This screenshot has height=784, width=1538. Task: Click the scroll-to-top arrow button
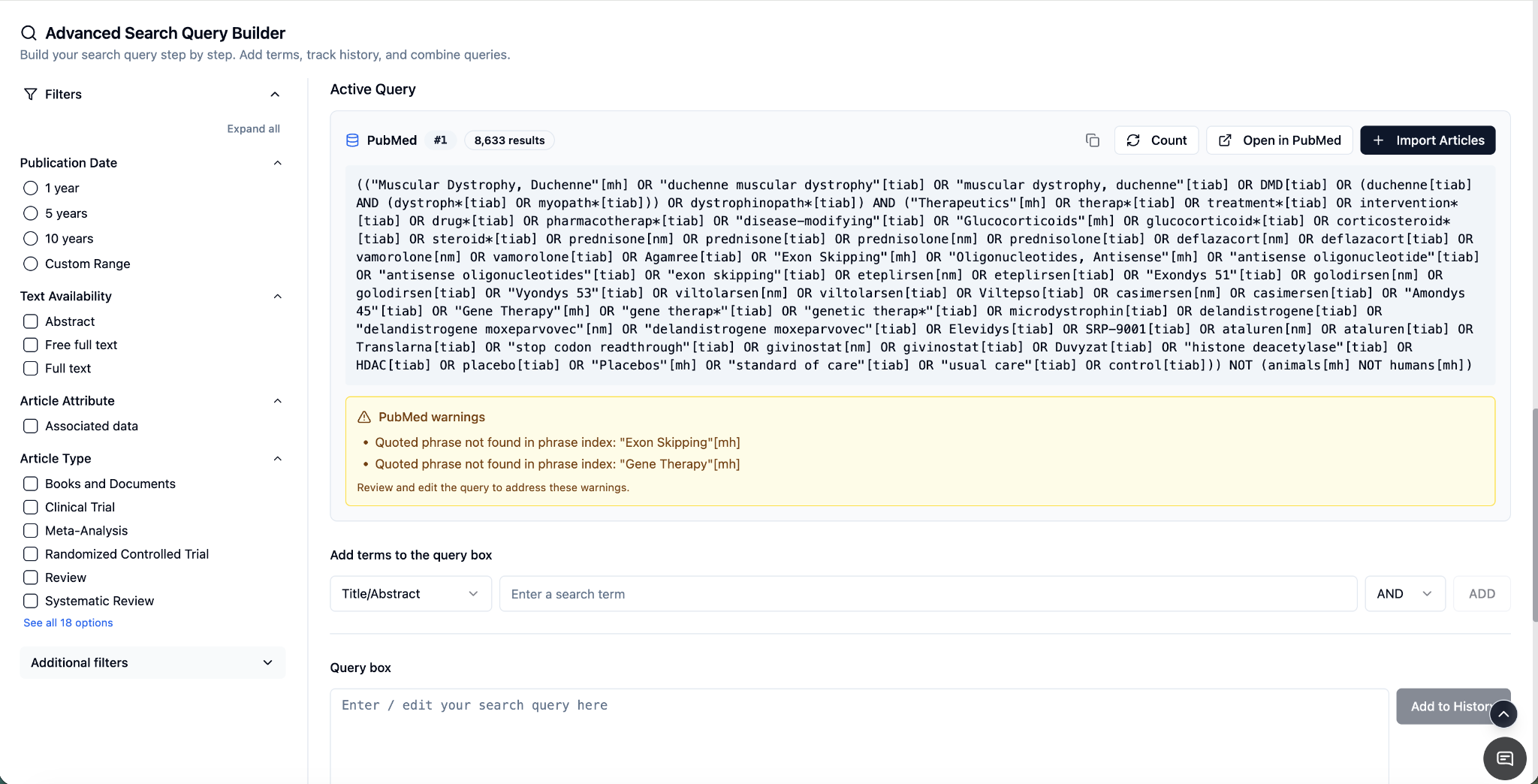(1503, 714)
